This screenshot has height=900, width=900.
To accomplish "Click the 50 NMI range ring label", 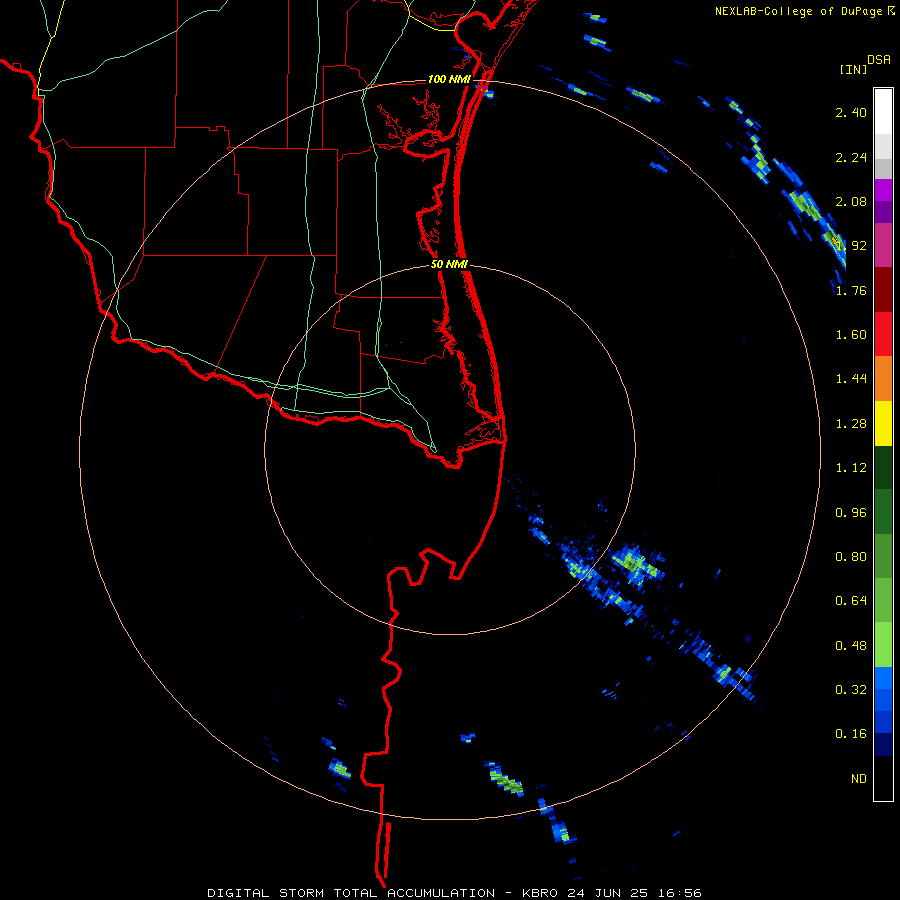I will (x=449, y=265).
